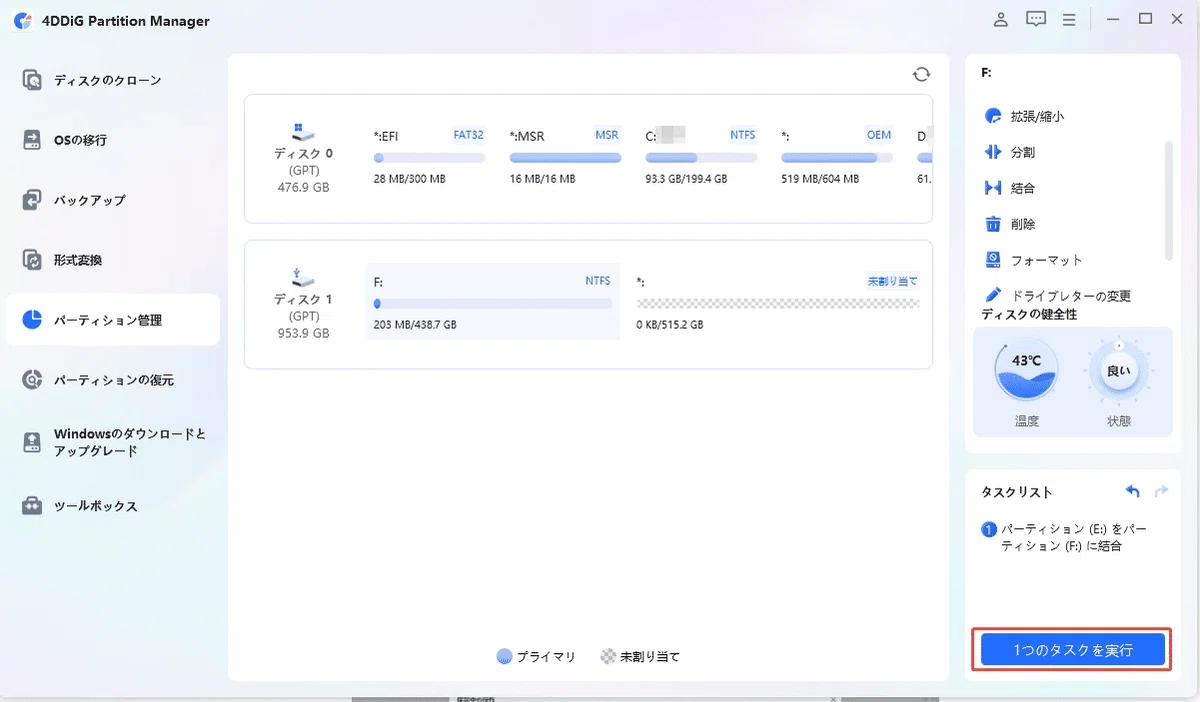1200x702 pixels.
Task: Open the user account icon in title bar
Action: coord(1001,19)
